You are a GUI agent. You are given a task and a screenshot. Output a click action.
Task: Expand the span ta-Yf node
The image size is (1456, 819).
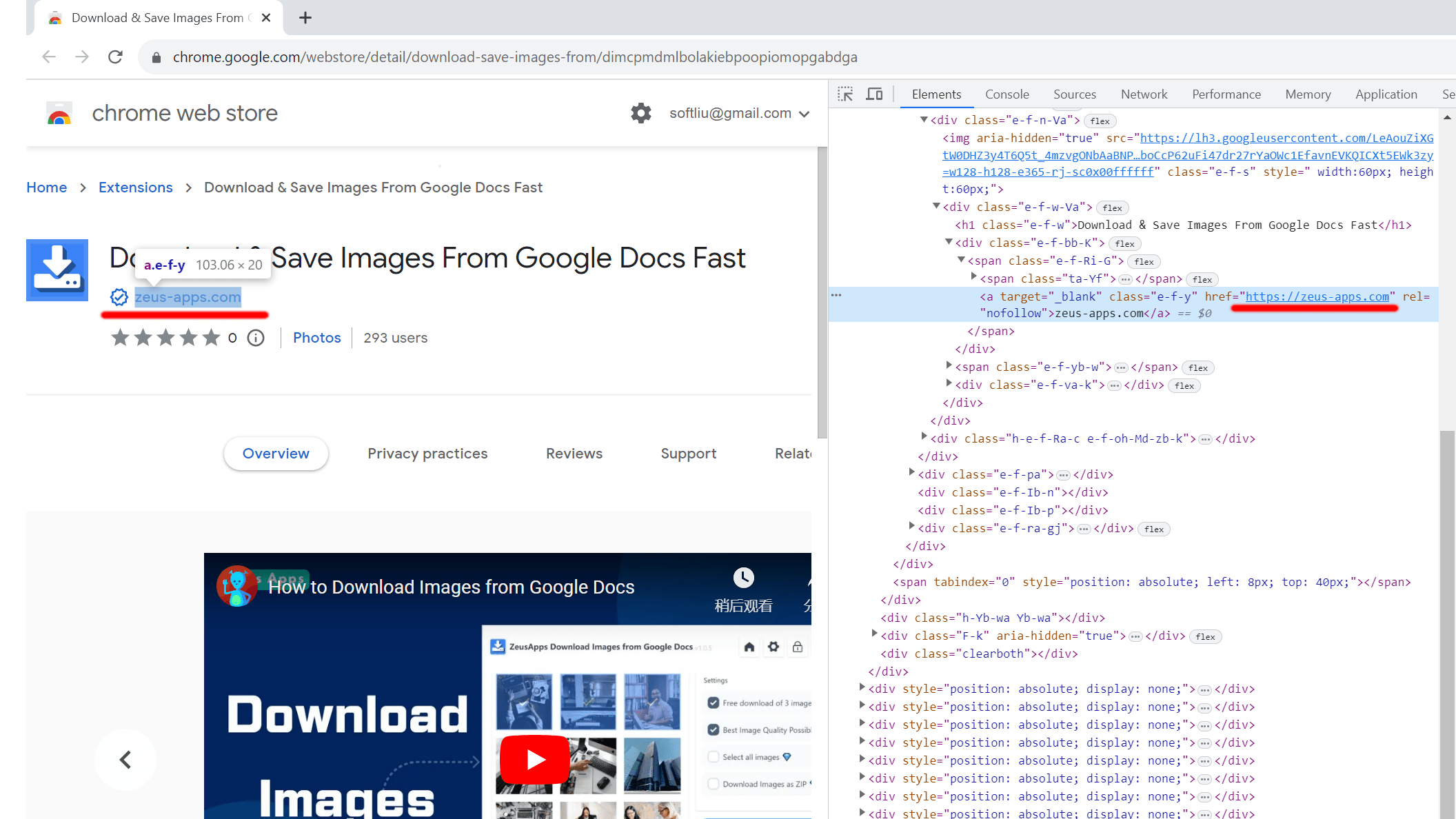pos(973,276)
